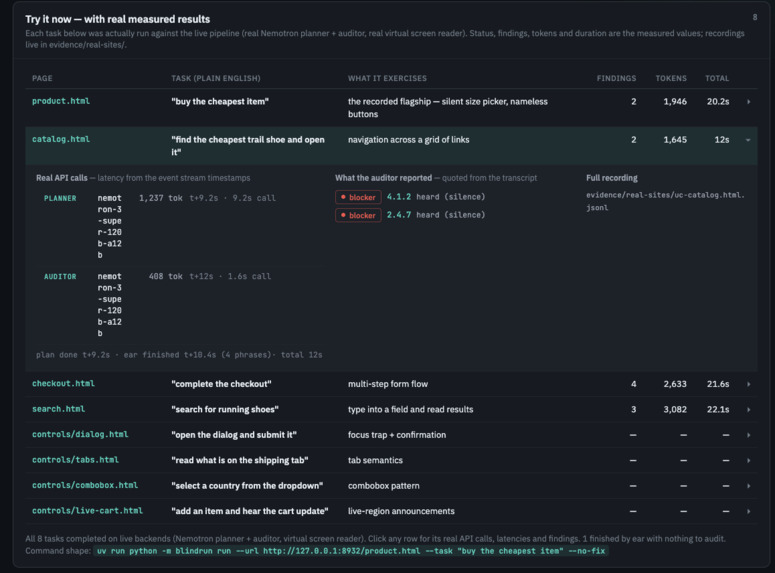The image size is (775, 573).
Task: Open WCAG criterion 4.1.2 link
Action: point(398,197)
